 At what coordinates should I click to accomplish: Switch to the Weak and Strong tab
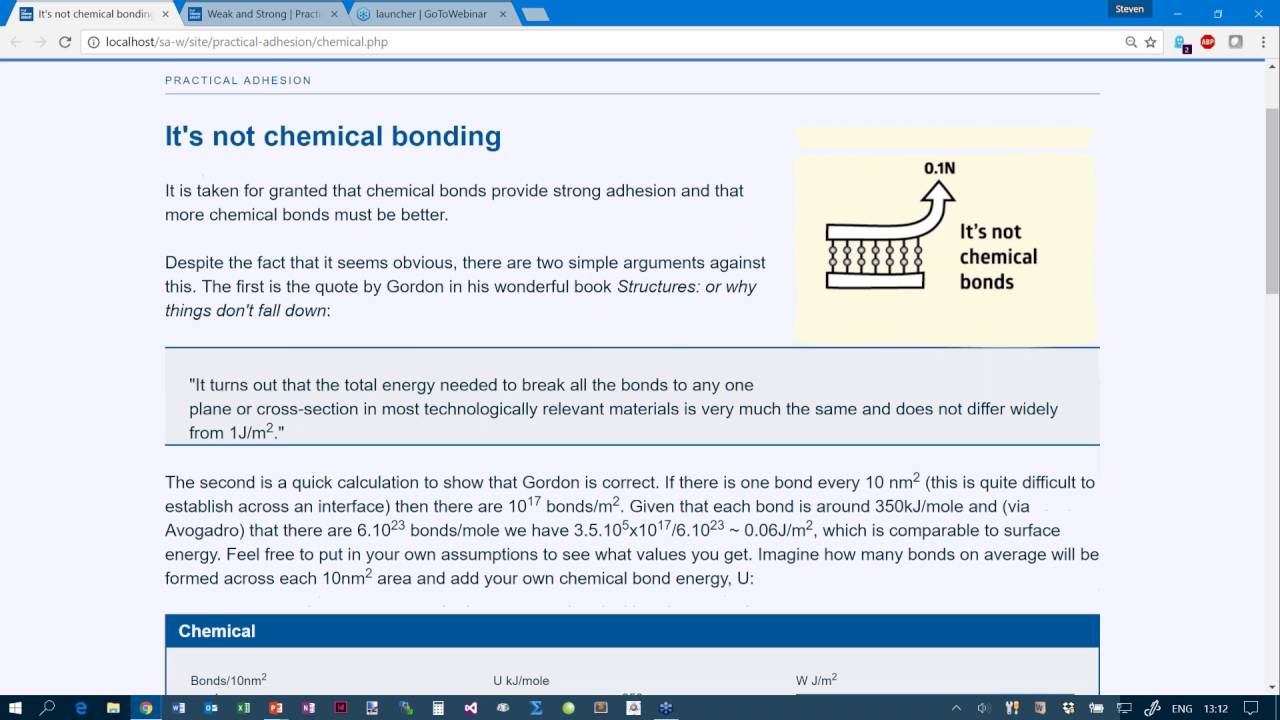coord(263,14)
